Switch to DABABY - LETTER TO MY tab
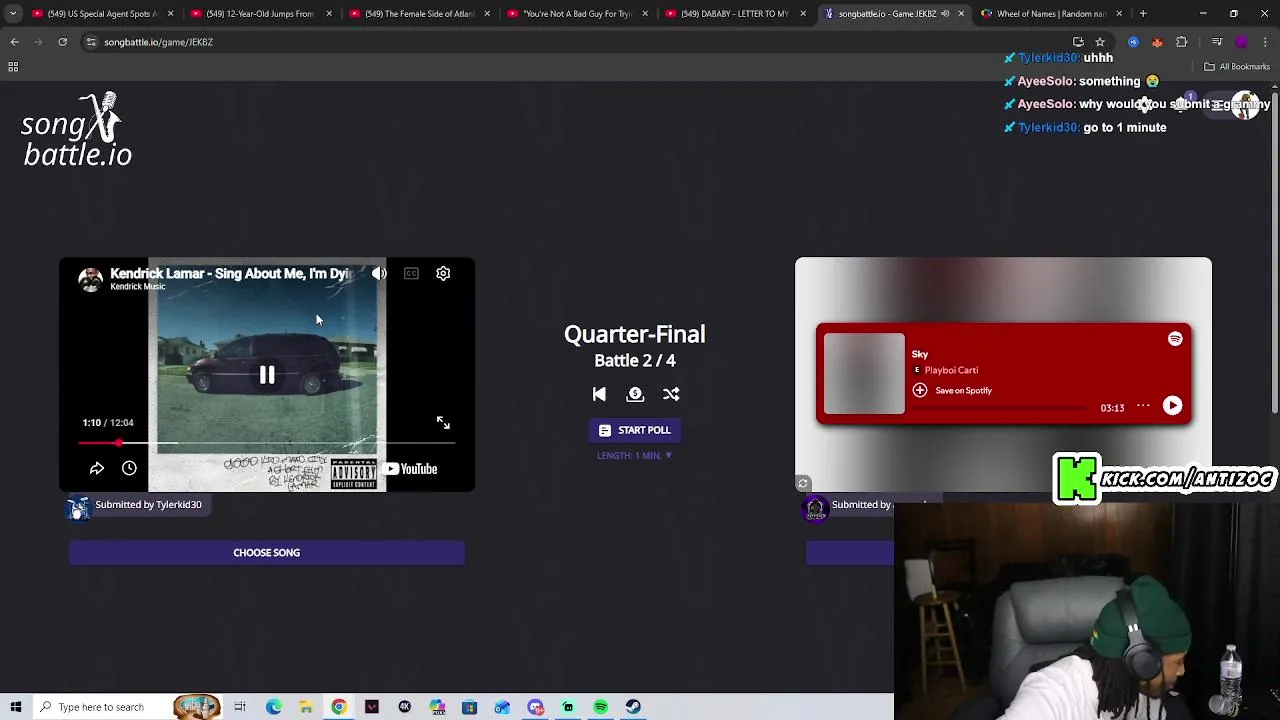The width and height of the screenshot is (1280, 720). click(734, 14)
